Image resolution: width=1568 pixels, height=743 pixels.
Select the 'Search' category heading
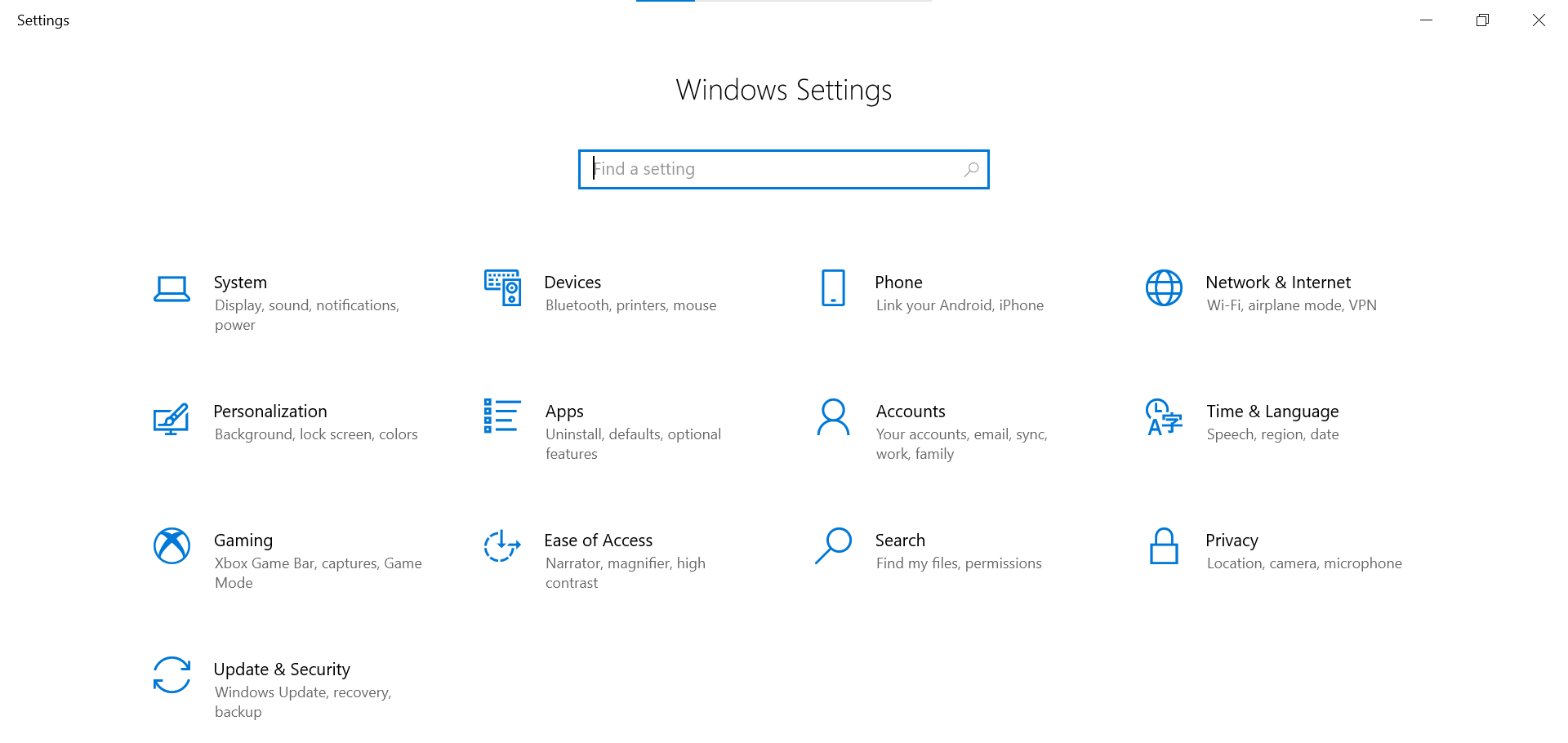[900, 541]
